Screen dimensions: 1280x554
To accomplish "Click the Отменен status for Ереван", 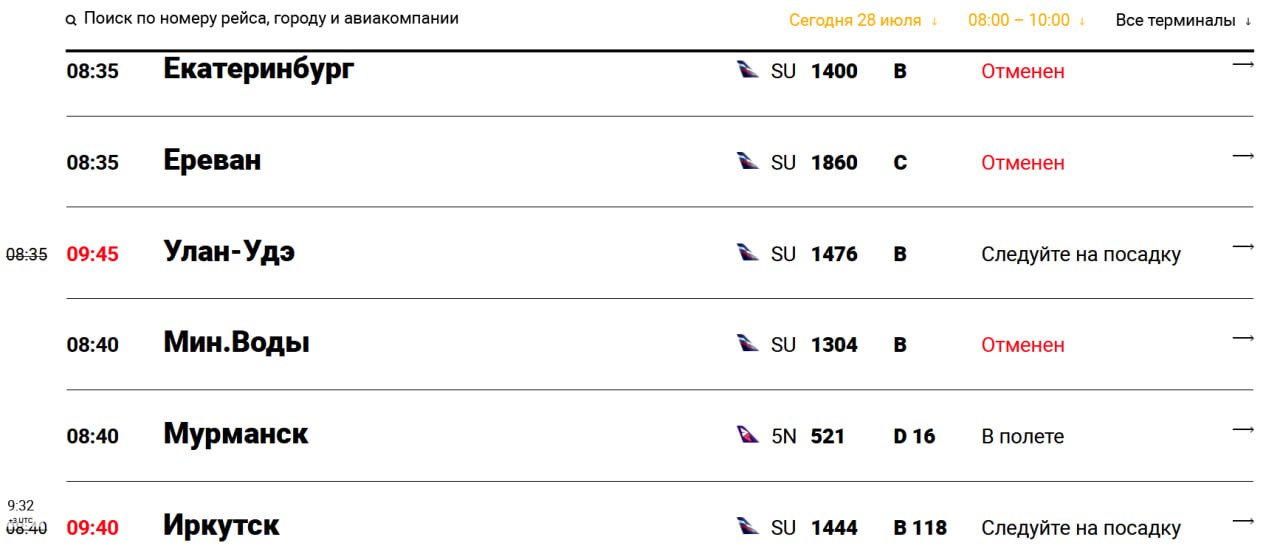I will pyautogui.click(x=1022, y=162).
